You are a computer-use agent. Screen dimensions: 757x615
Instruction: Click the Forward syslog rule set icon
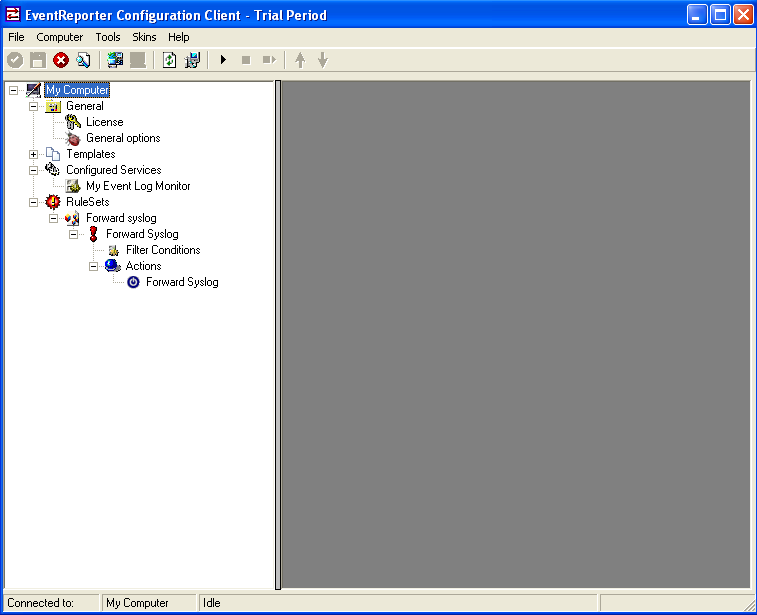point(73,218)
